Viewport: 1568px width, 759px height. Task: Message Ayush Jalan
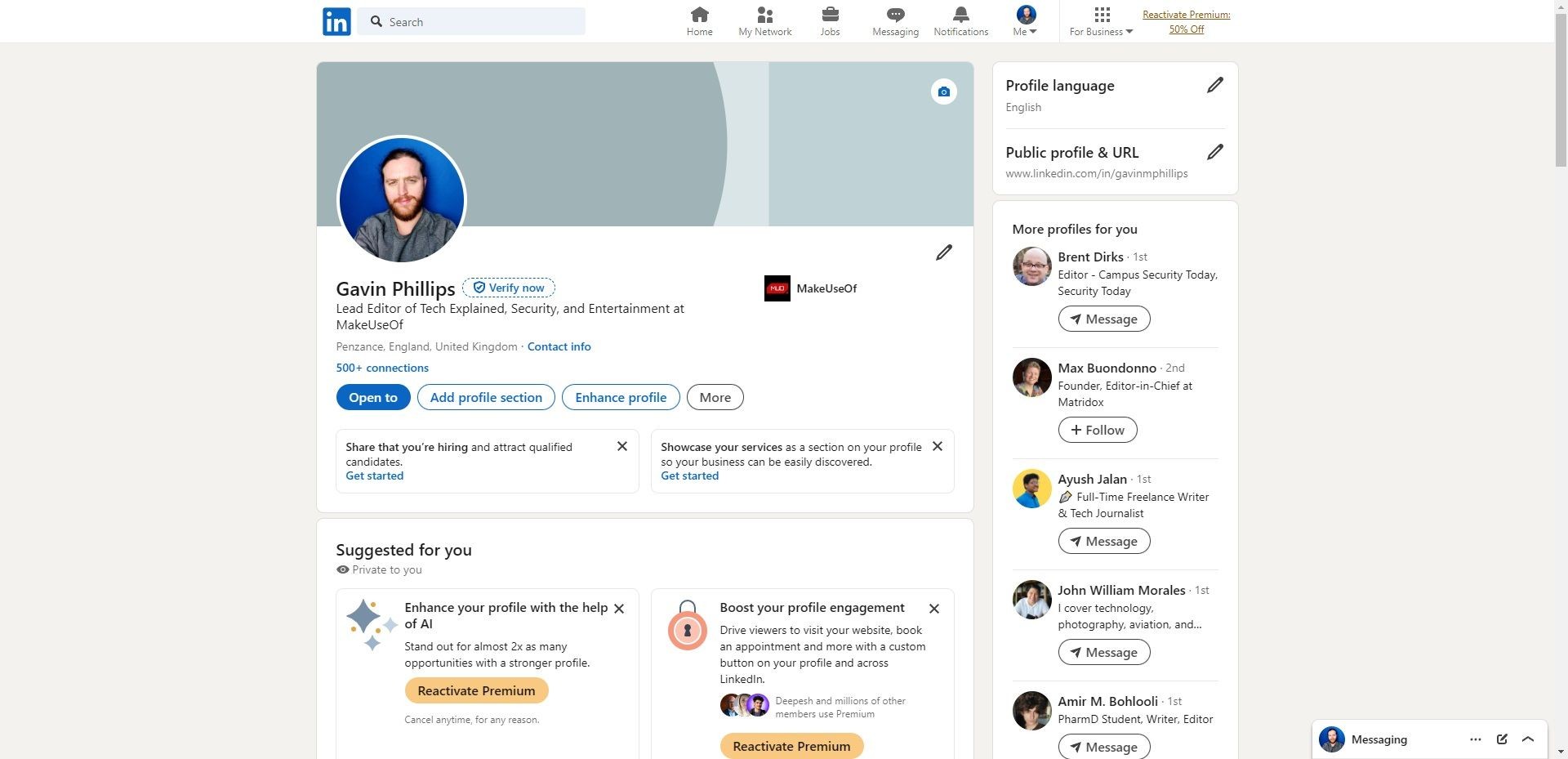[1104, 541]
